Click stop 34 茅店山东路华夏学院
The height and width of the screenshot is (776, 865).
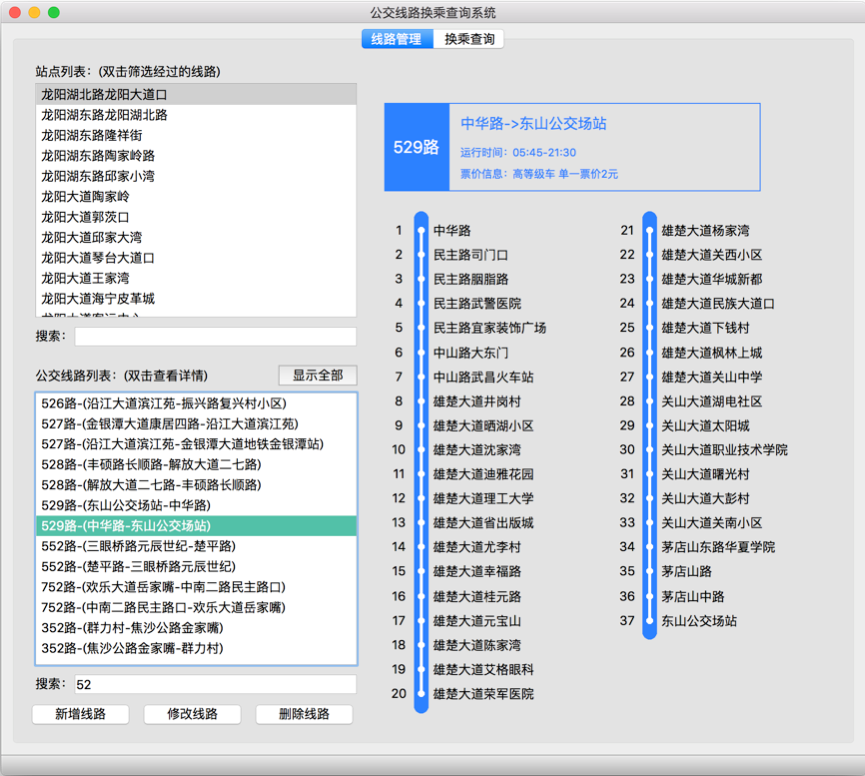tap(718, 547)
